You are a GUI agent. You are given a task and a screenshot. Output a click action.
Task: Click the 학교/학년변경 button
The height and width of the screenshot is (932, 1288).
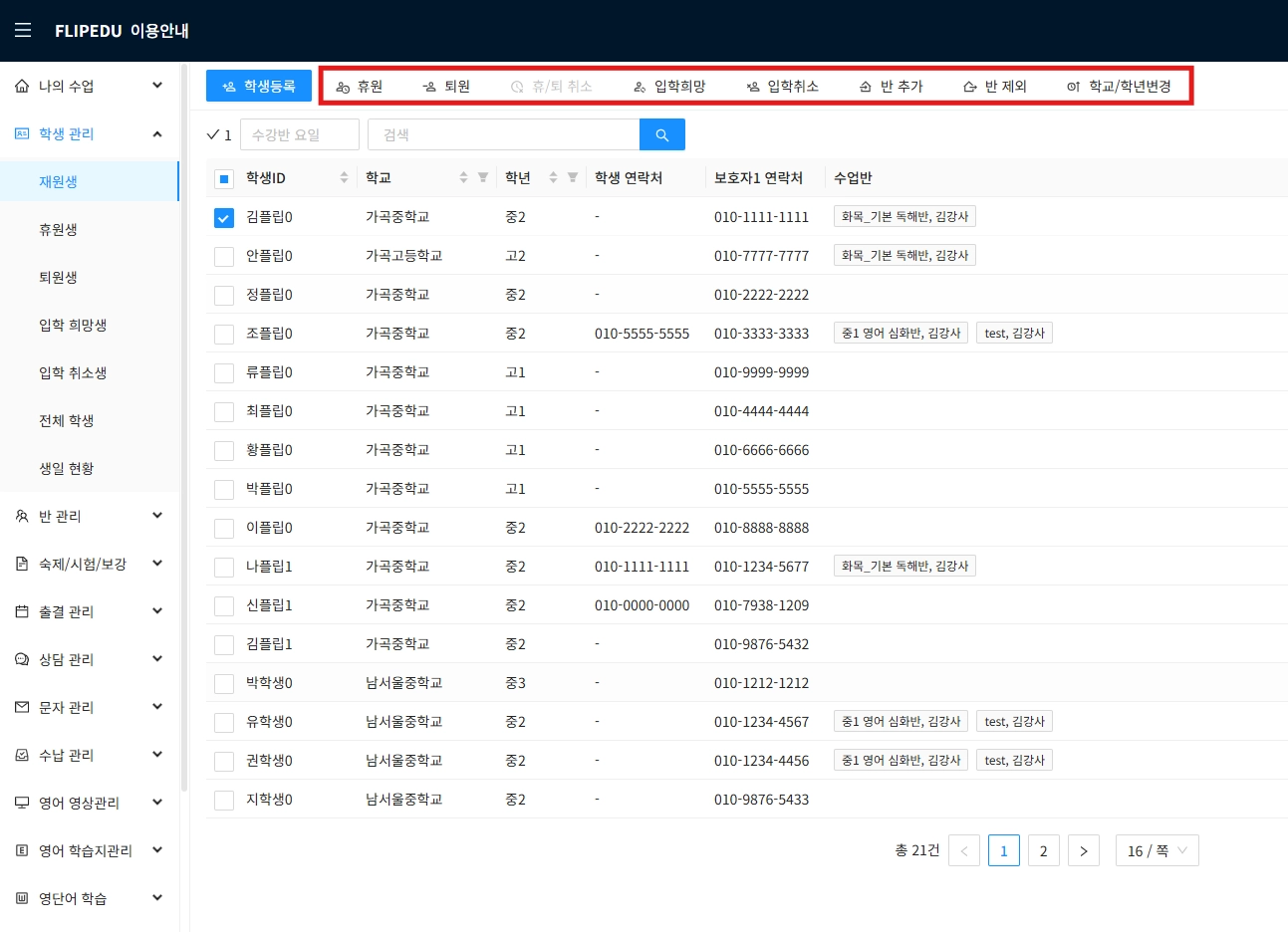(x=1119, y=87)
